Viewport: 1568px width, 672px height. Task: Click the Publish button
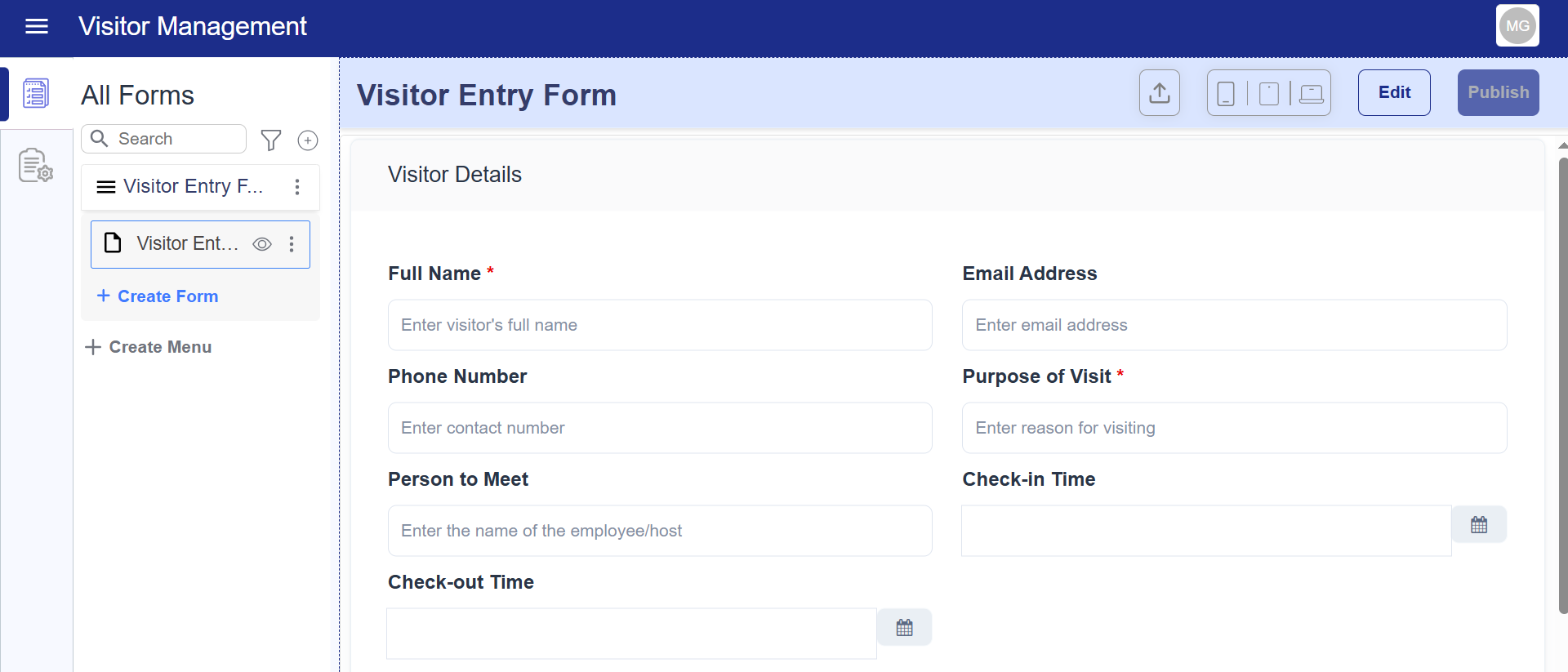point(1498,93)
